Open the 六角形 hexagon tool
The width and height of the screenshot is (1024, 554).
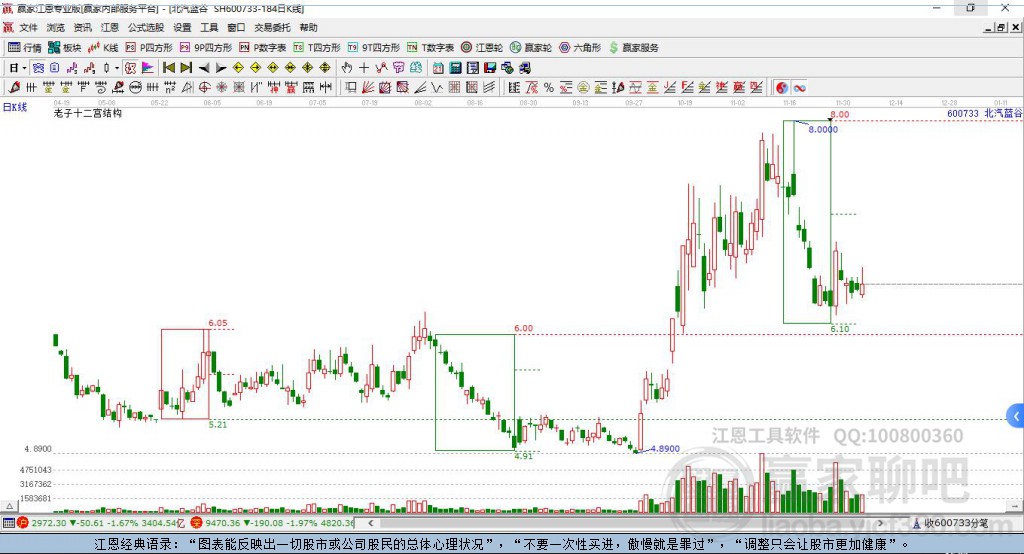click(580, 48)
